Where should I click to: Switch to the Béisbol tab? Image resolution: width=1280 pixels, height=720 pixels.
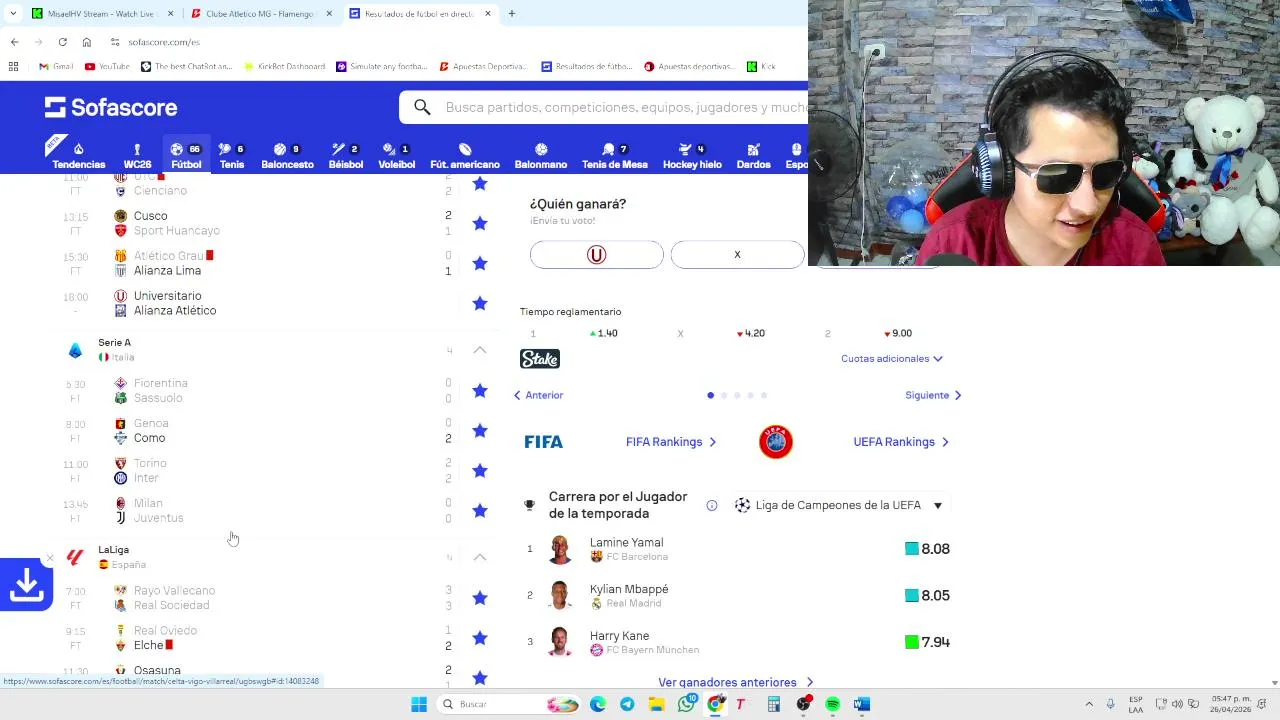(346, 156)
